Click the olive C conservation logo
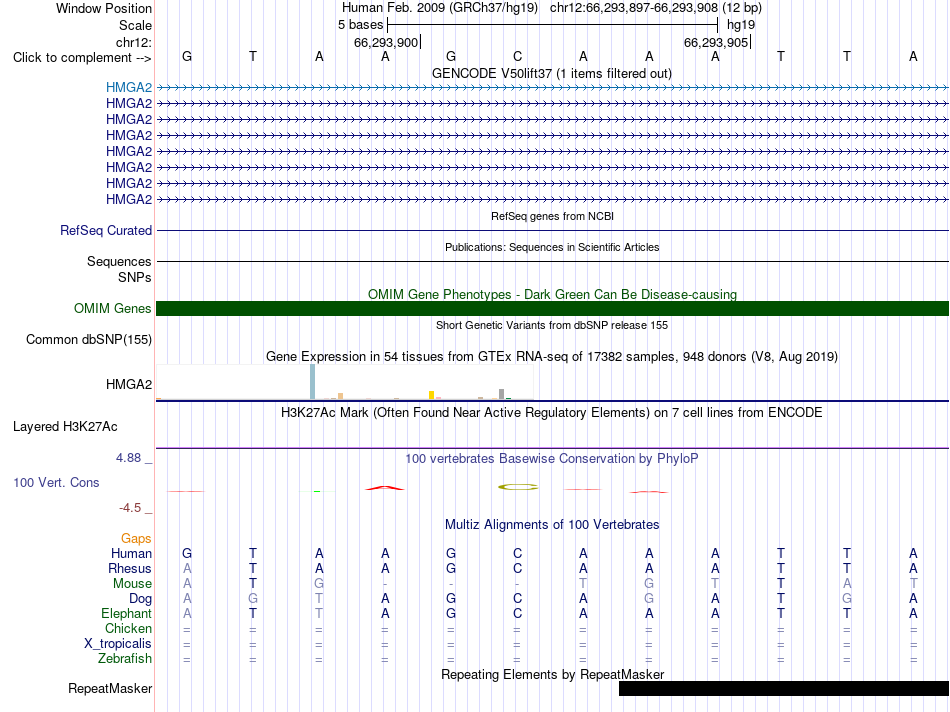This screenshot has height=712, width=950. pos(517,487)
